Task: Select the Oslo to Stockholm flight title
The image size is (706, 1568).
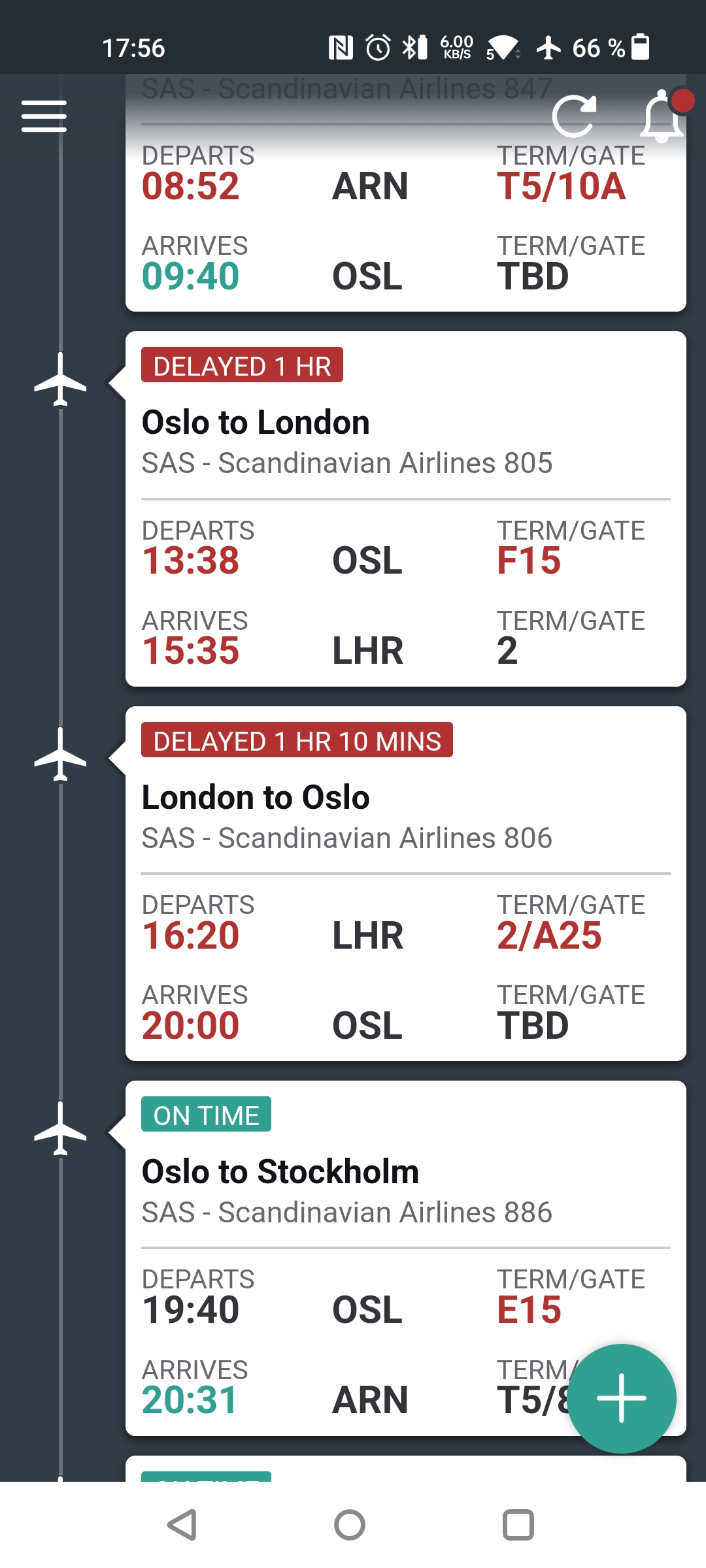Action: point(280,1171)
